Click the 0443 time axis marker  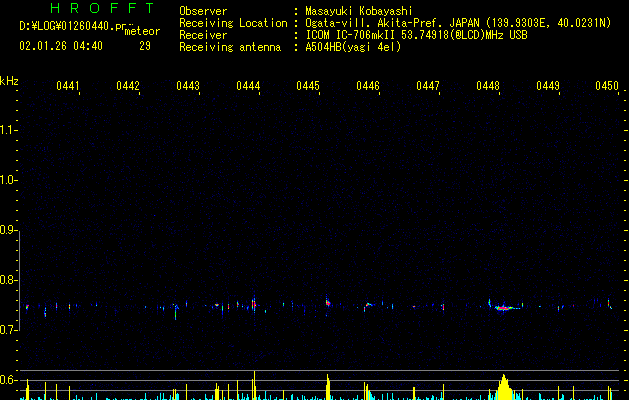click(x=188, y=86)
